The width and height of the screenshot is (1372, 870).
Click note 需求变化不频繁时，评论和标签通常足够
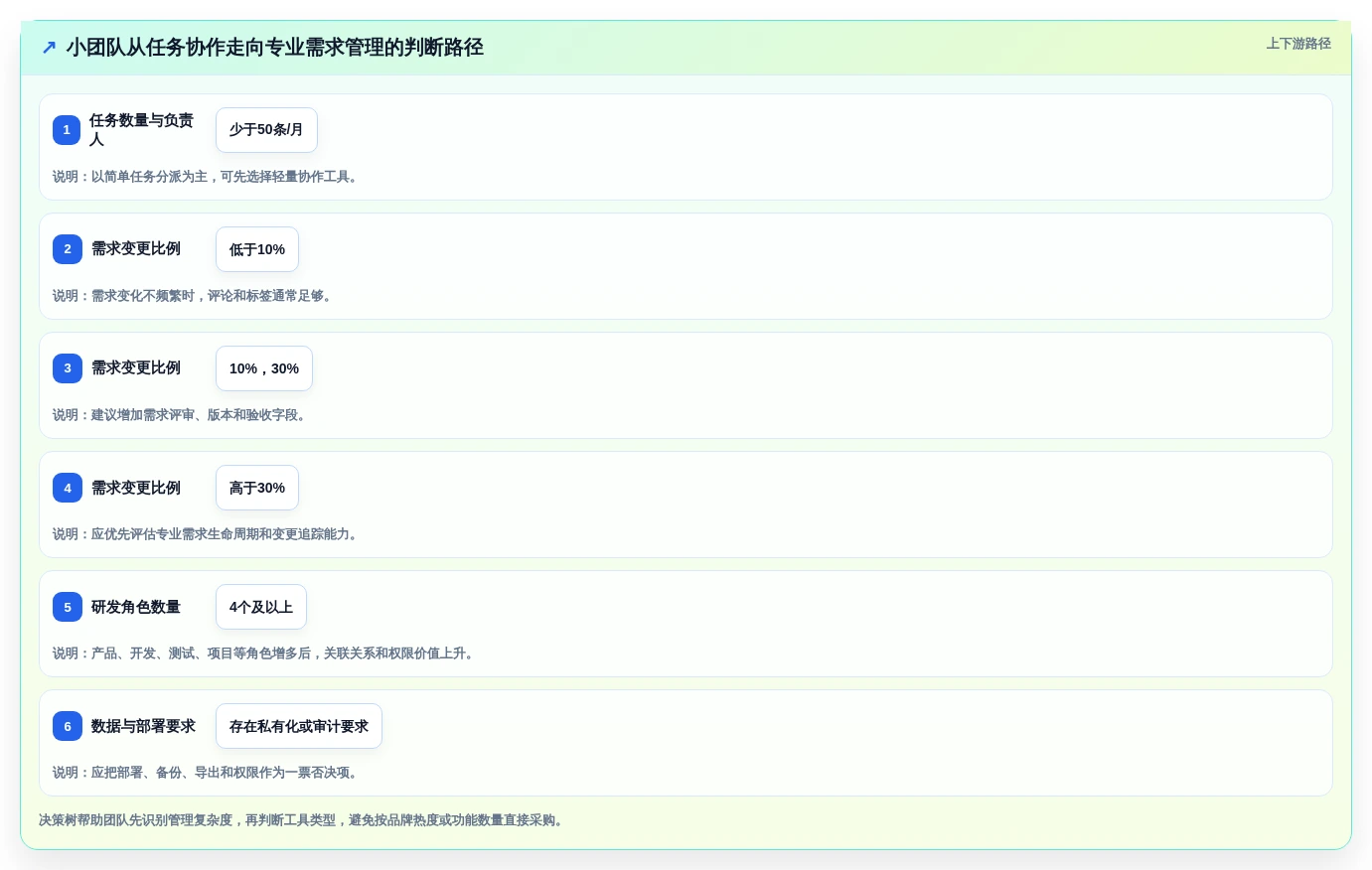(x=193, y=296)
